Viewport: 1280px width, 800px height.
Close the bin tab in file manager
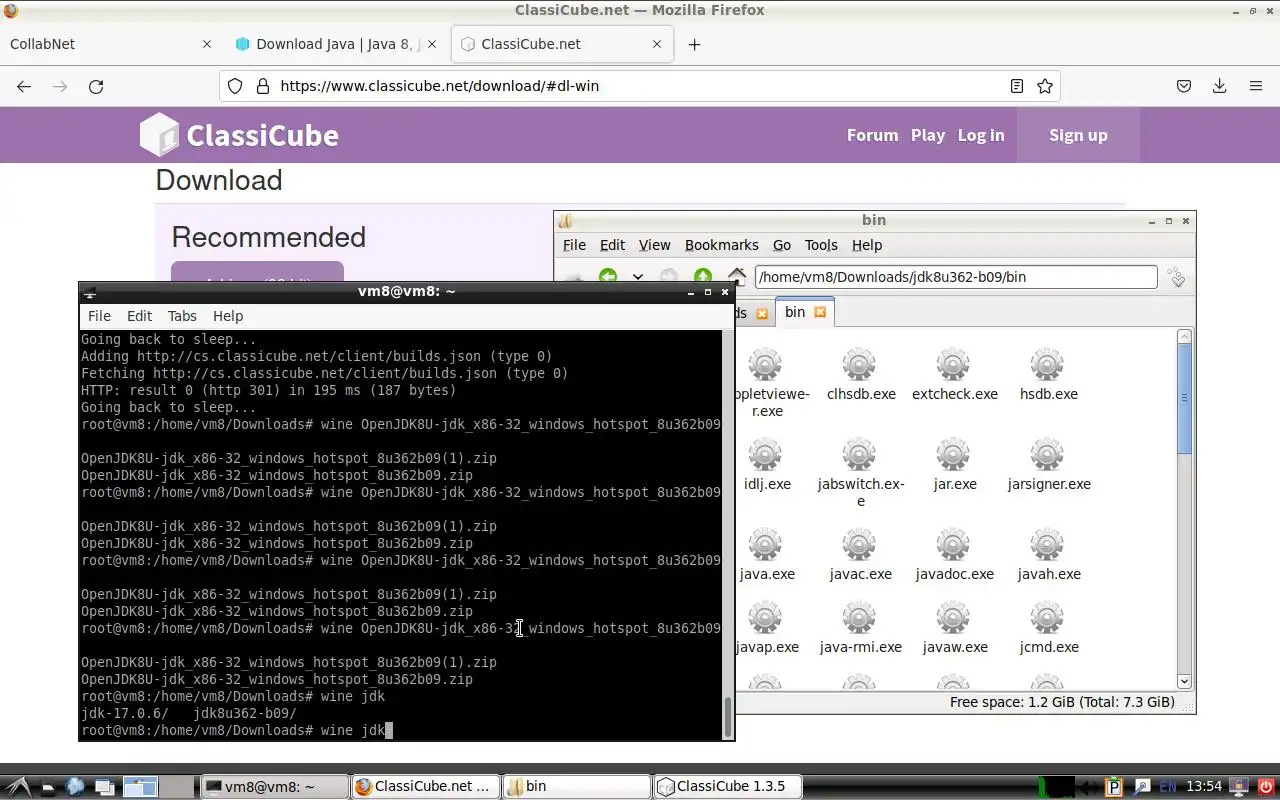pyautogui.click(x=820, y=312)
